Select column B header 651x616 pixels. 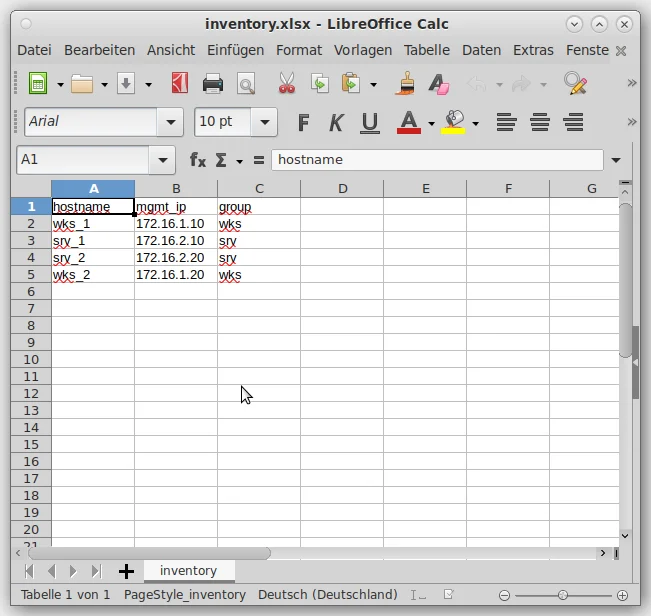coord(176,189)
